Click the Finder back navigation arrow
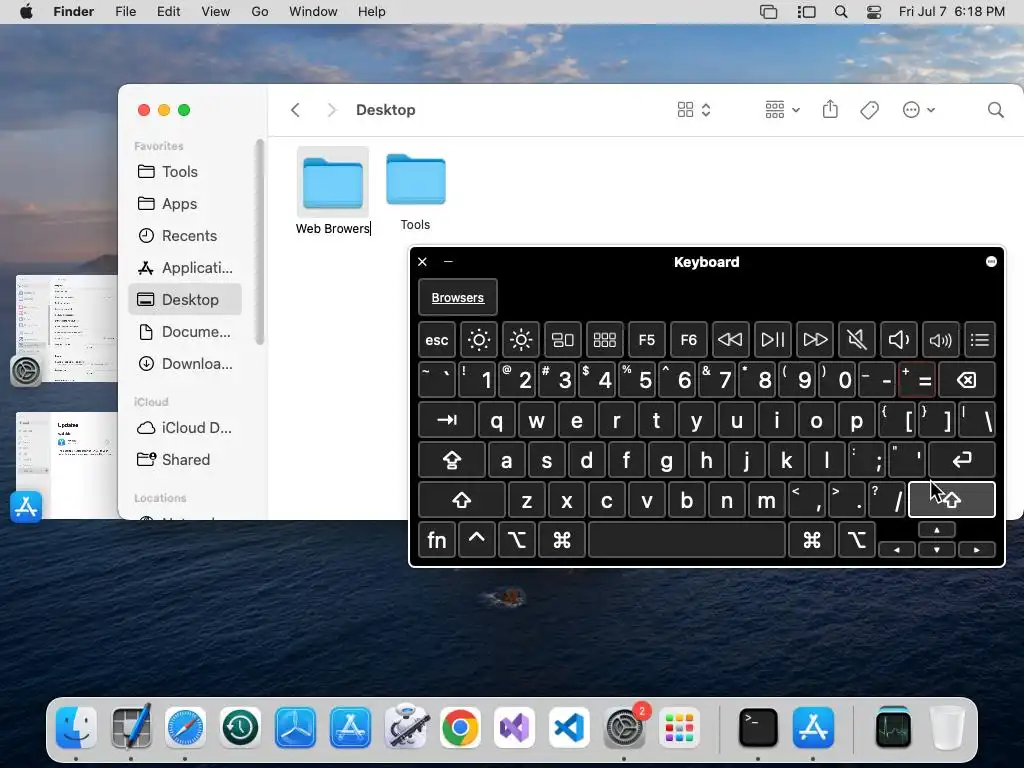The height and width of the screenshot is (768, 1024). coord(295,110)
